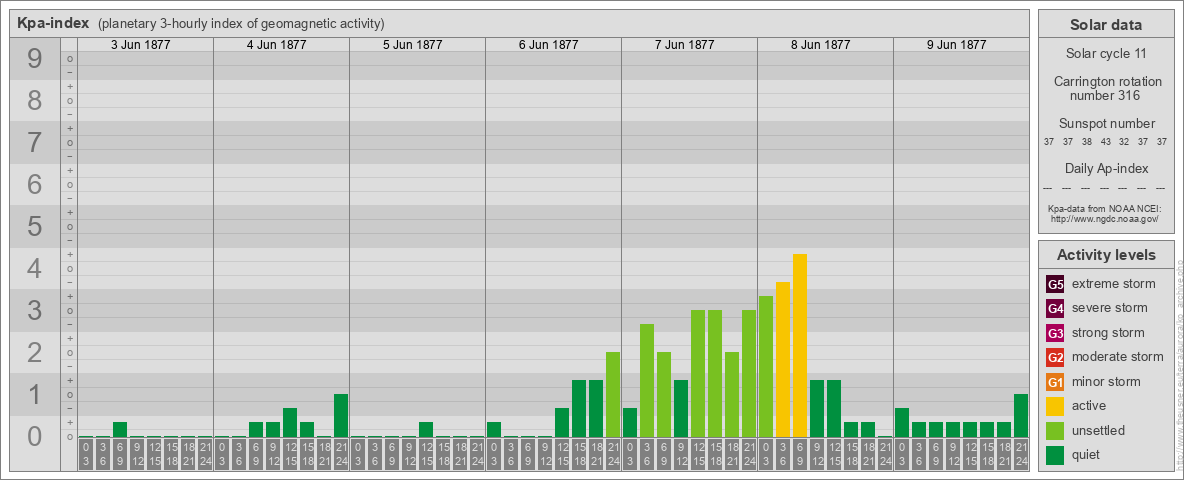This screenshot has height=480, width=1184.
Task: Click the Kp scale number 9
Action: point(35,59)
